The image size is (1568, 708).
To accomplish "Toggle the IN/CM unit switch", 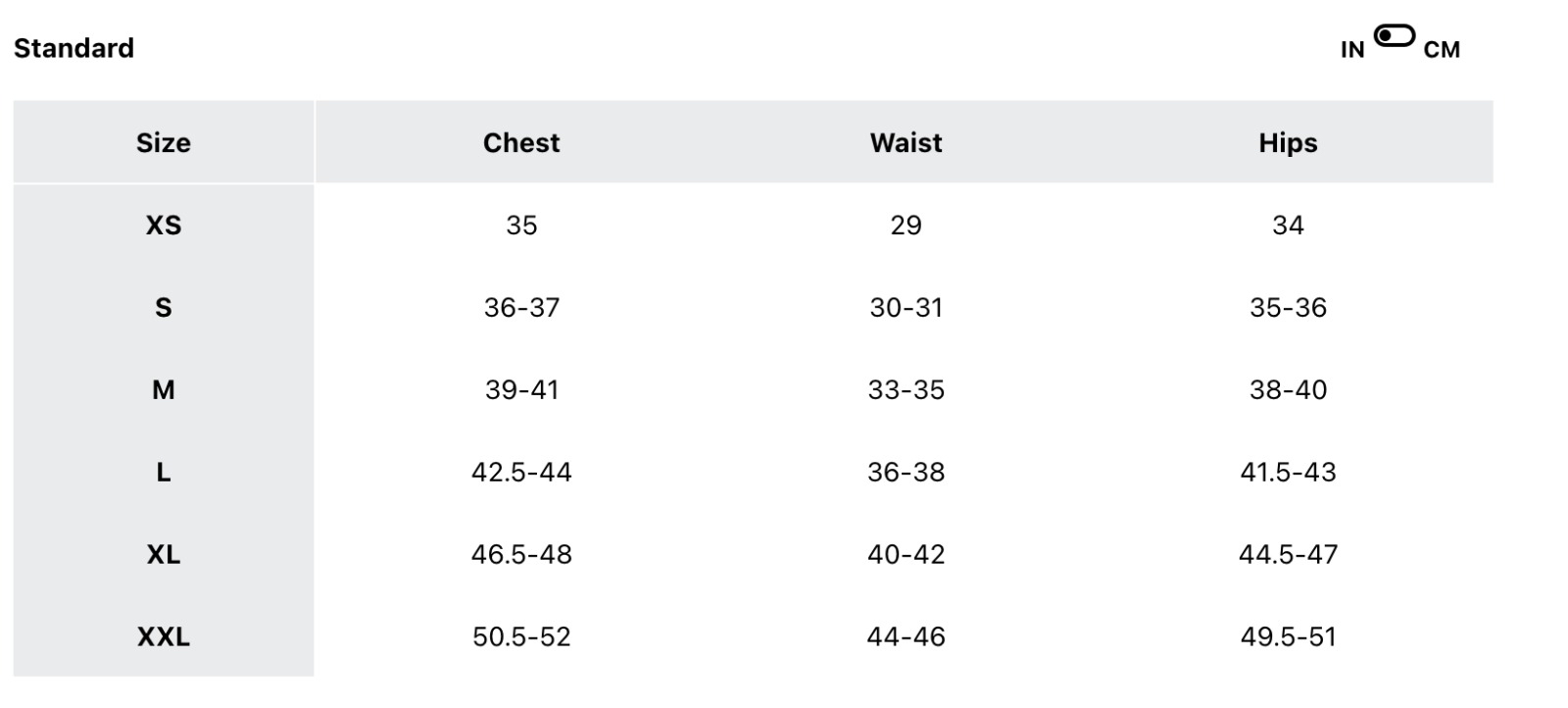I will coord(1394,37).
